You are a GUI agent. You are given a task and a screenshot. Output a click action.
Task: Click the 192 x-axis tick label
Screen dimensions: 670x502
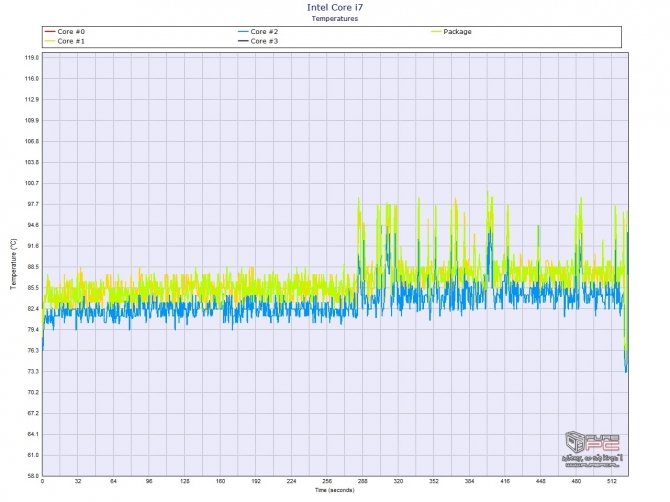tap(256, 481)
